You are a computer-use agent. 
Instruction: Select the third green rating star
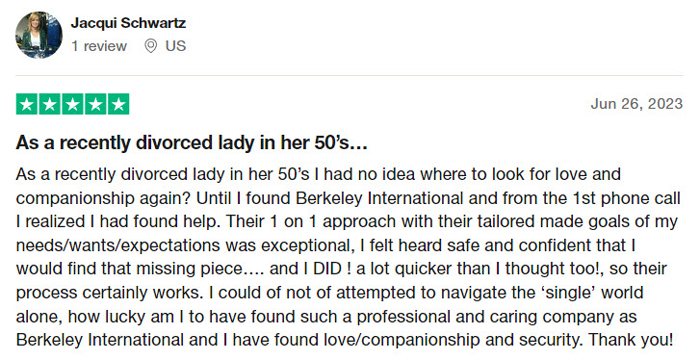[73, 104]
